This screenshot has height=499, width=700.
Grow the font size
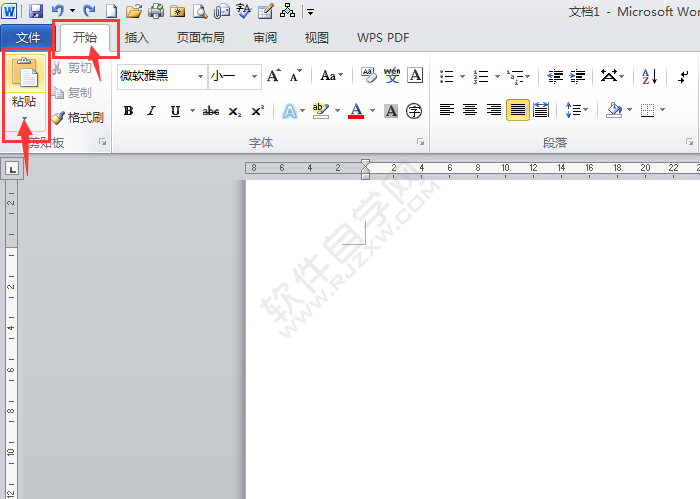coord(274,76)
